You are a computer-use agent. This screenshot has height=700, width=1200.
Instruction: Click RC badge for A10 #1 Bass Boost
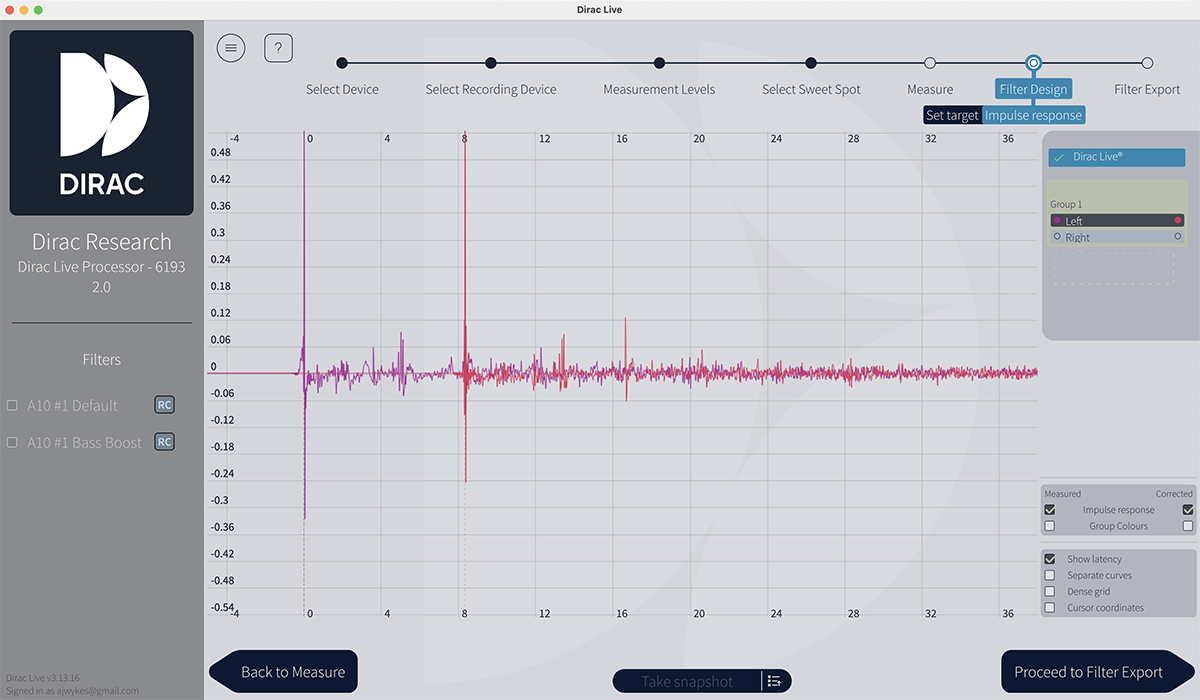coord(164,442)
